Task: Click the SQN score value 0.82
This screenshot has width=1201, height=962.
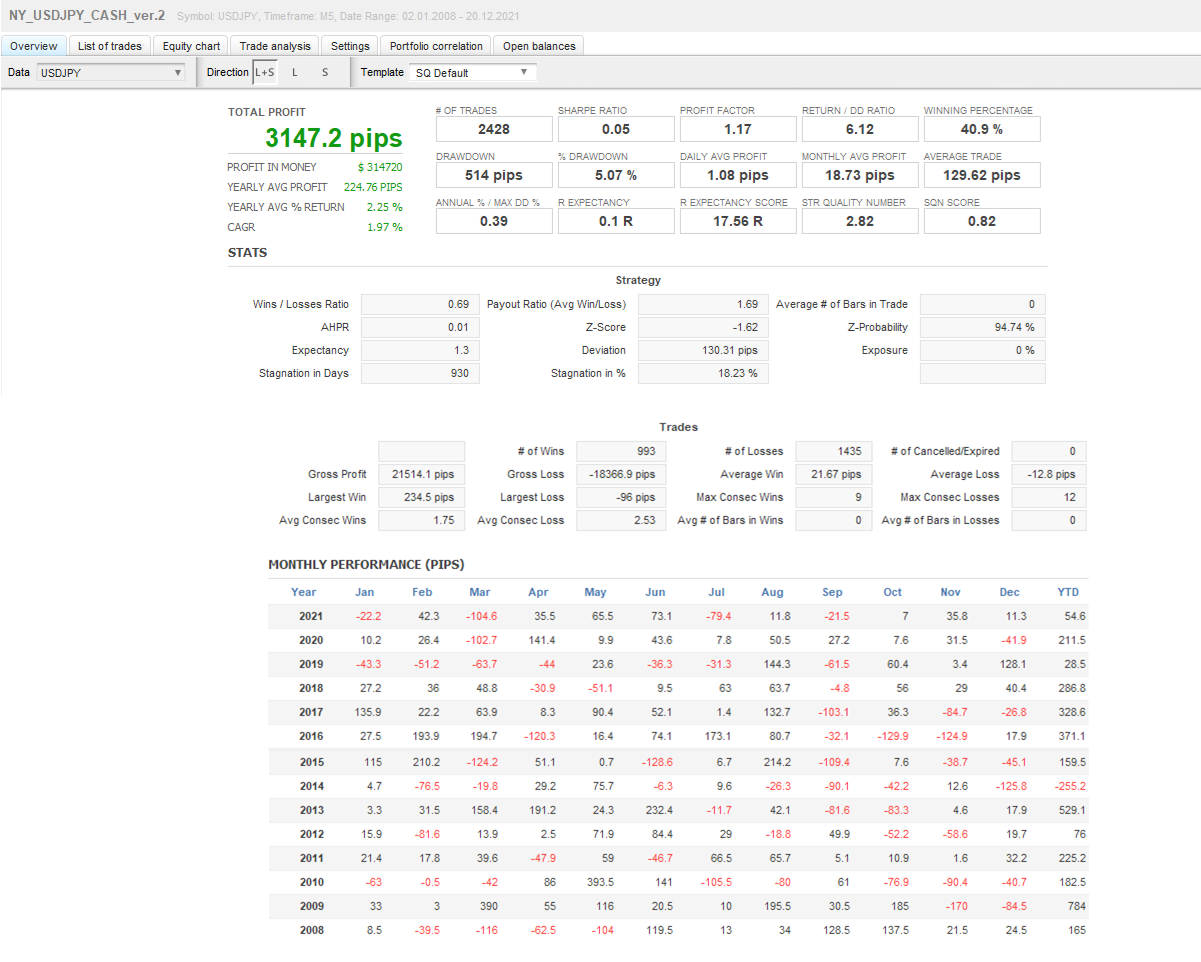Action: click(x=982, y=221)
